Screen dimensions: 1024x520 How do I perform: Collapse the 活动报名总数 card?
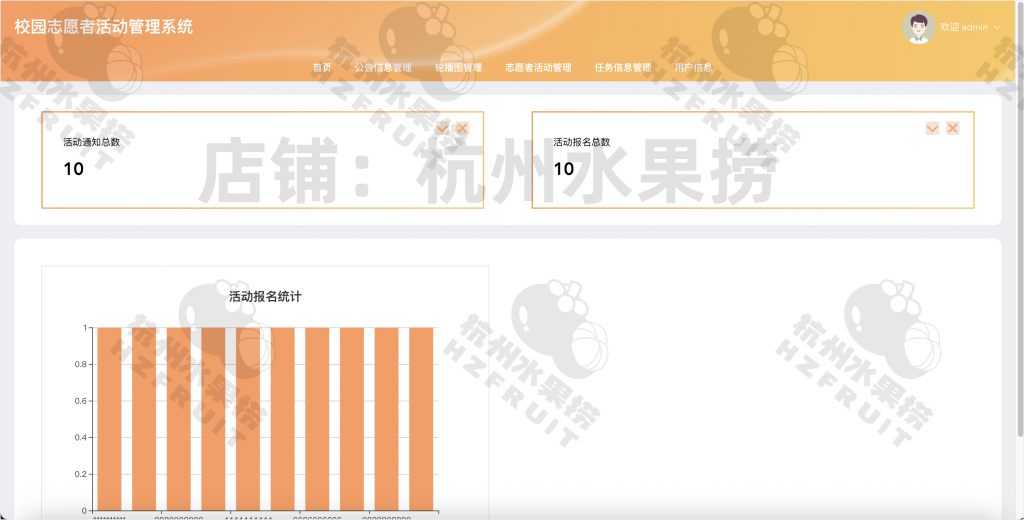[x=933, y=128]
